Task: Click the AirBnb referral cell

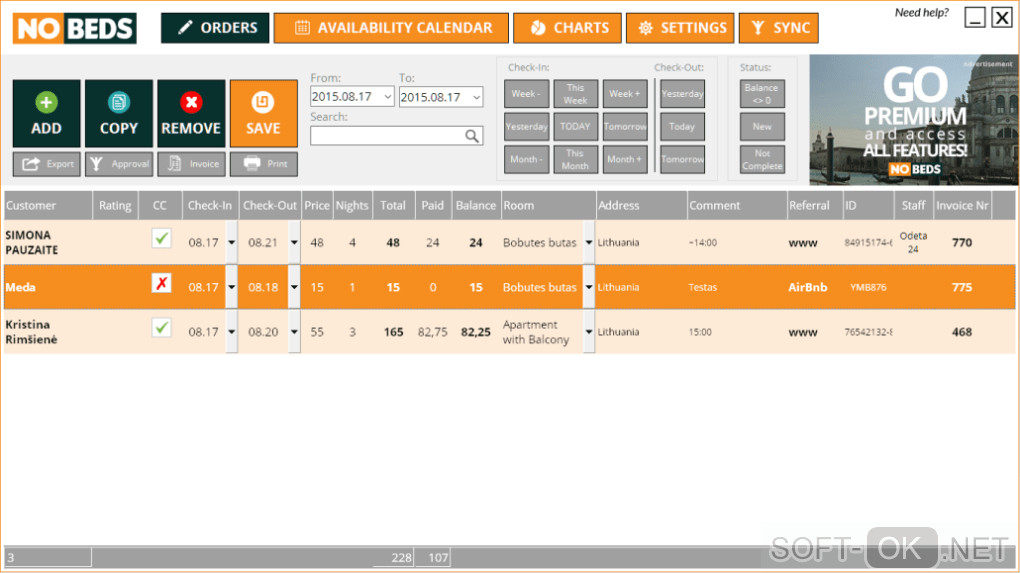Action: coord(808,287)
